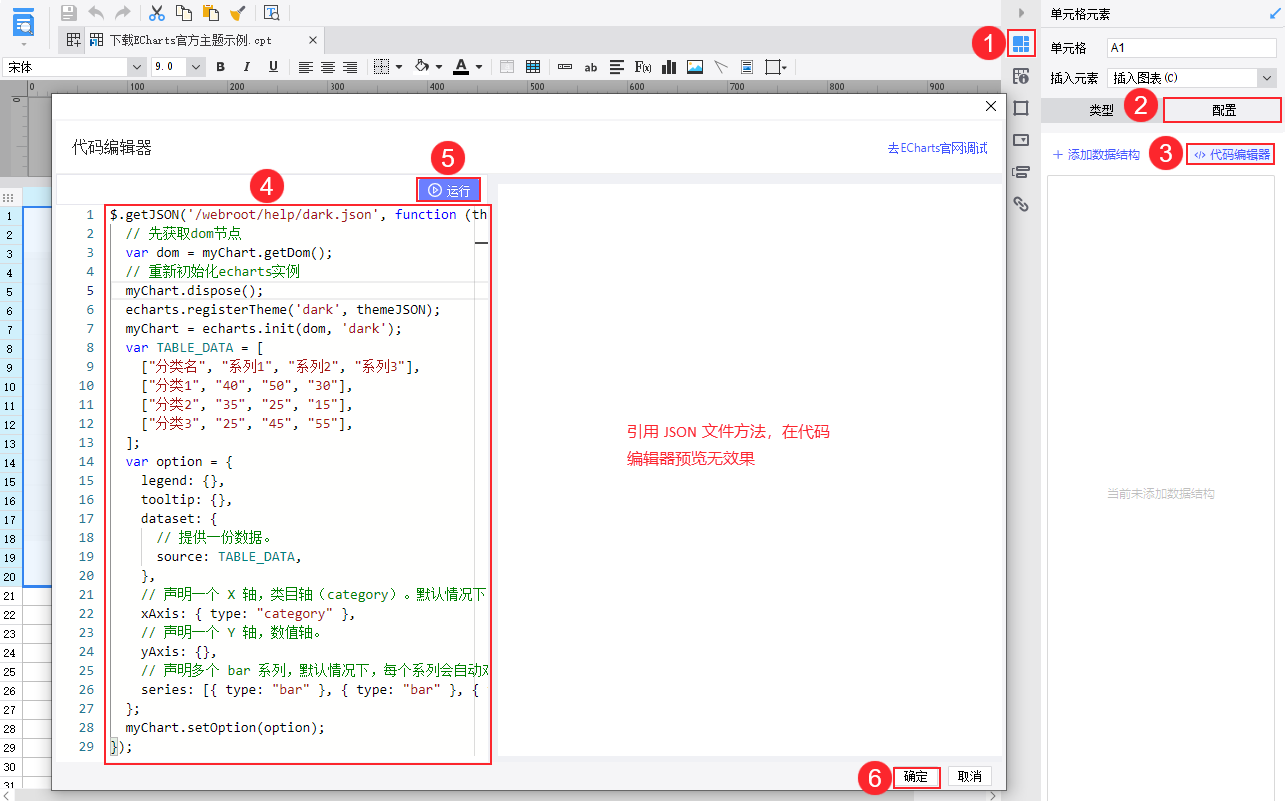Click the 运行 run button

pos(449,190)
